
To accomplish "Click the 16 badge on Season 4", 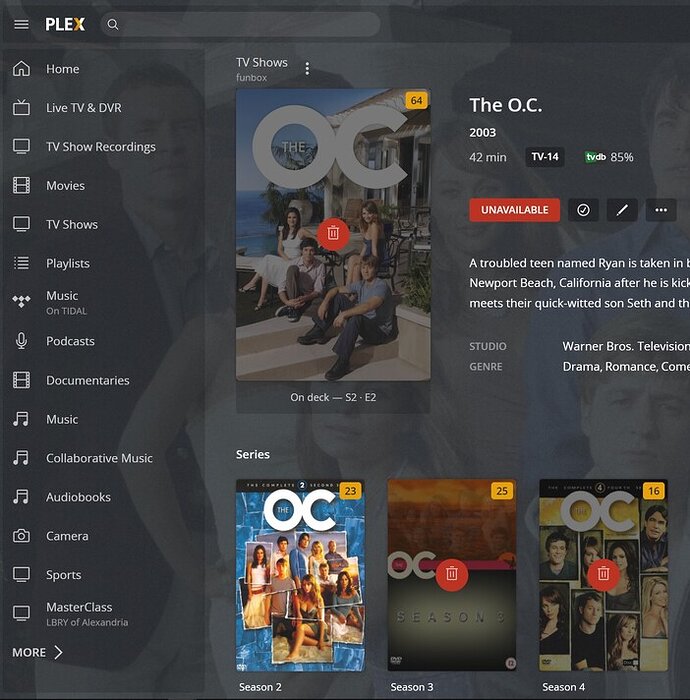I will (x=654, y=491).
